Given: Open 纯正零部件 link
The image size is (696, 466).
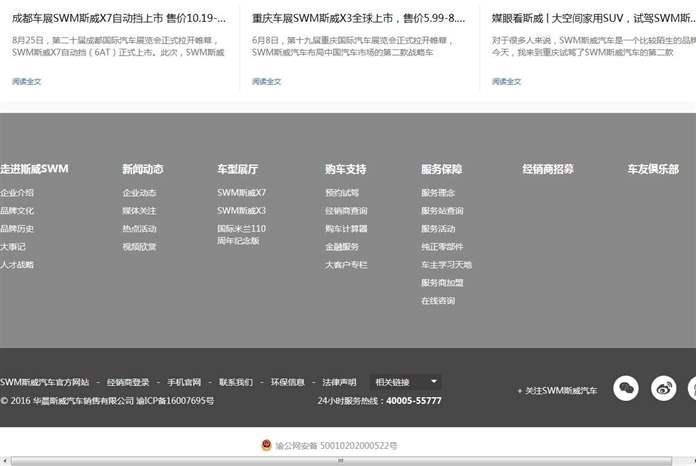Looking at the screenshot, I should (442, 247).
